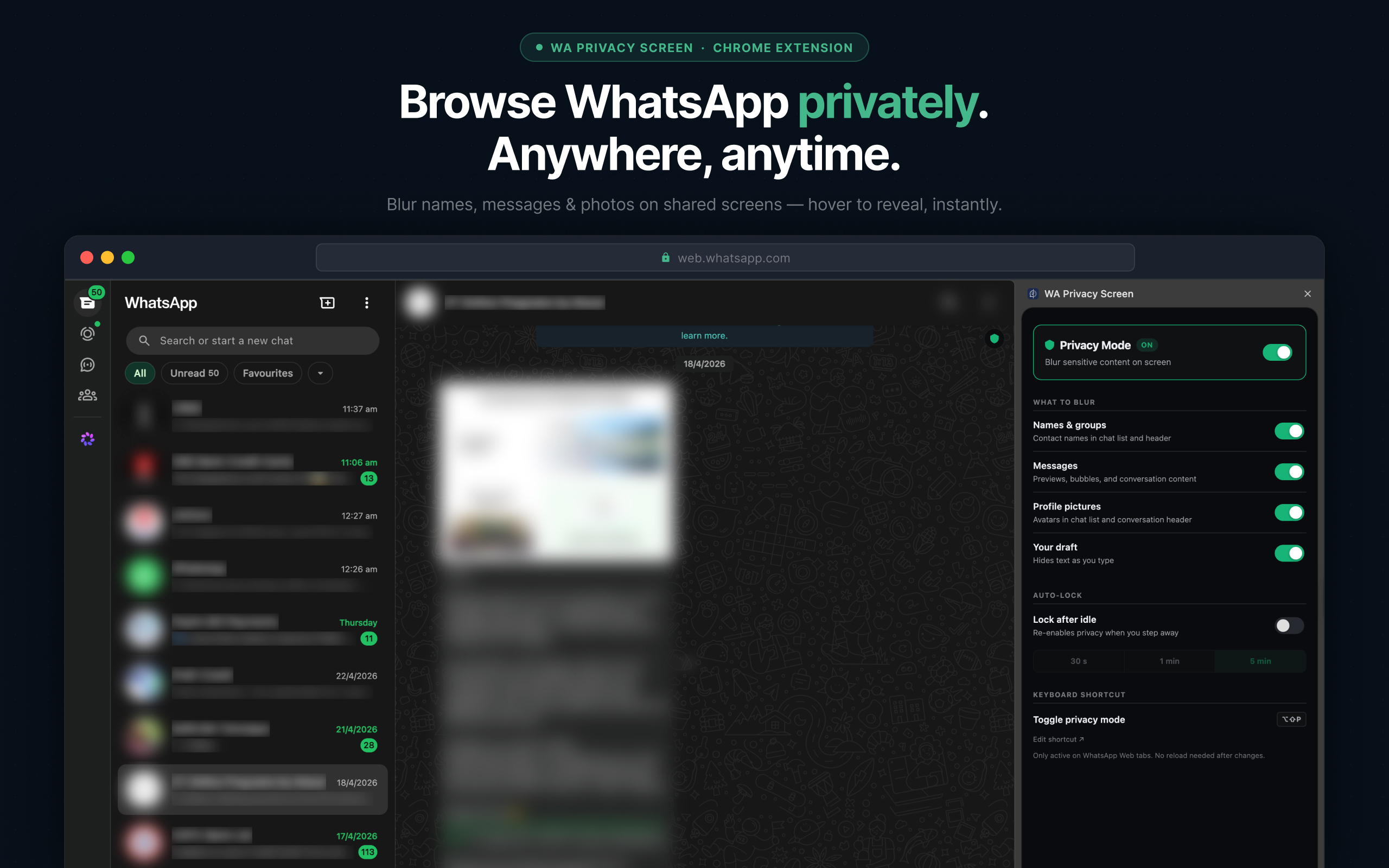
Task: Open the selected chat dated 18/4/2026
Action: [252, 789]
